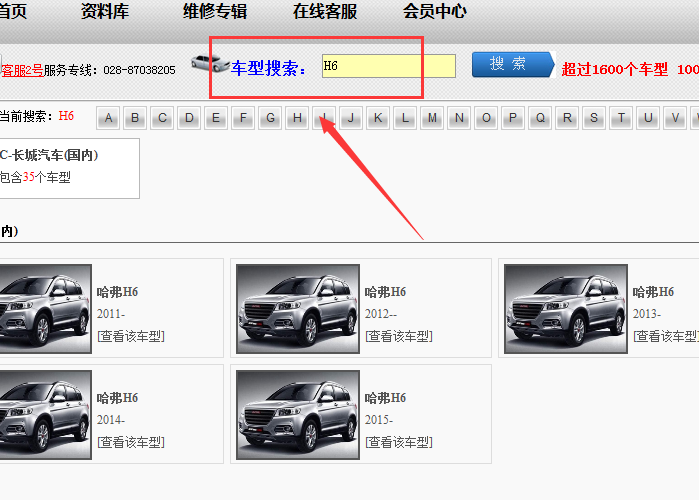This screenshot has width=699, height=500.
Task: Filter by letter S
Action: click(x=594, y=118)
